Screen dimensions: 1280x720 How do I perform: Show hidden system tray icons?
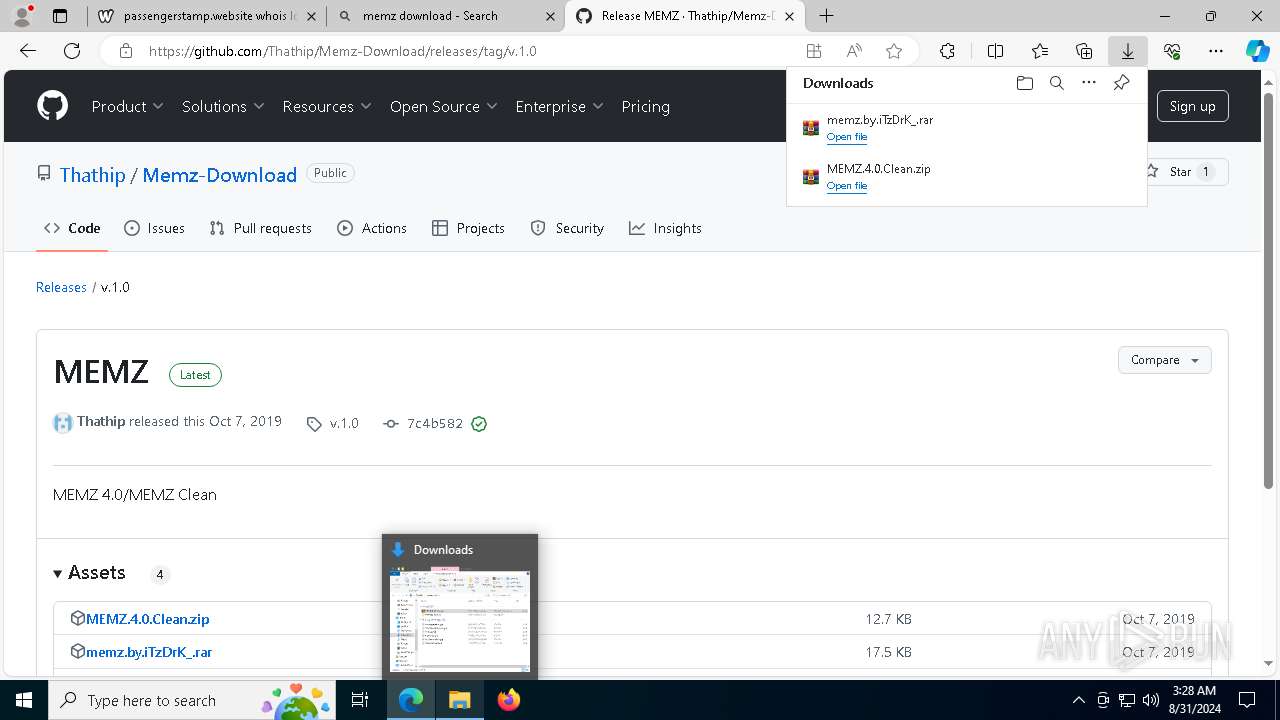pyautogui.click(x=1078, y=700)
